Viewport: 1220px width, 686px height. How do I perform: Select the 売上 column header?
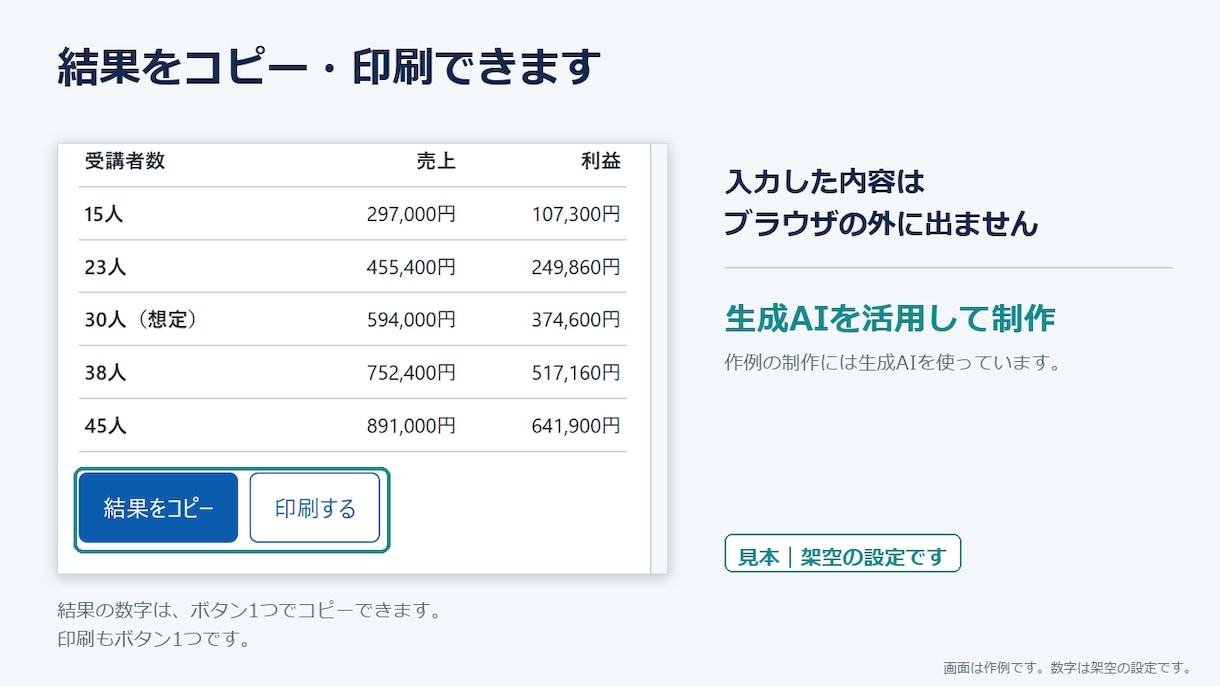[x=436, y=161]
